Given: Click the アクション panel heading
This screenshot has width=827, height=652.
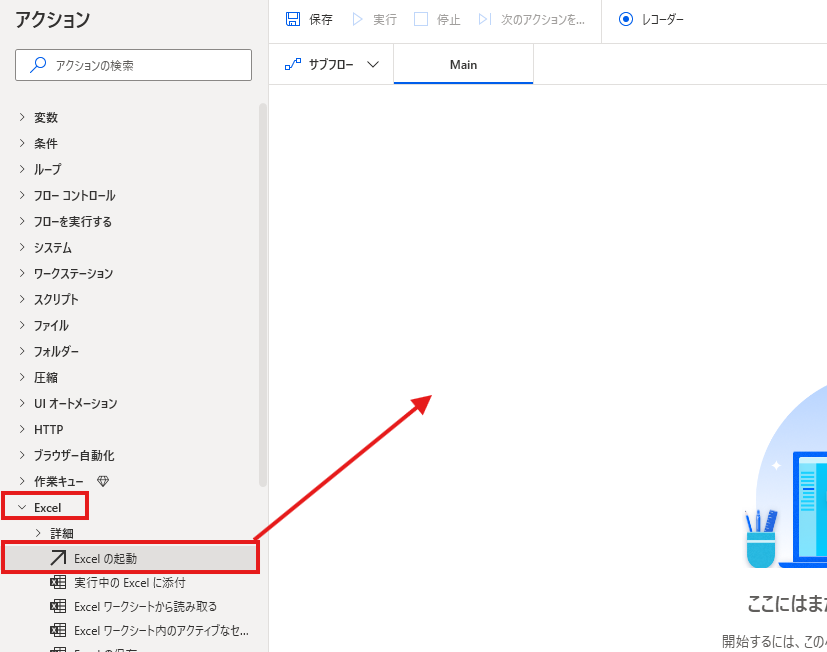Looking at the screenshot, I should click(x=52, y=20).
